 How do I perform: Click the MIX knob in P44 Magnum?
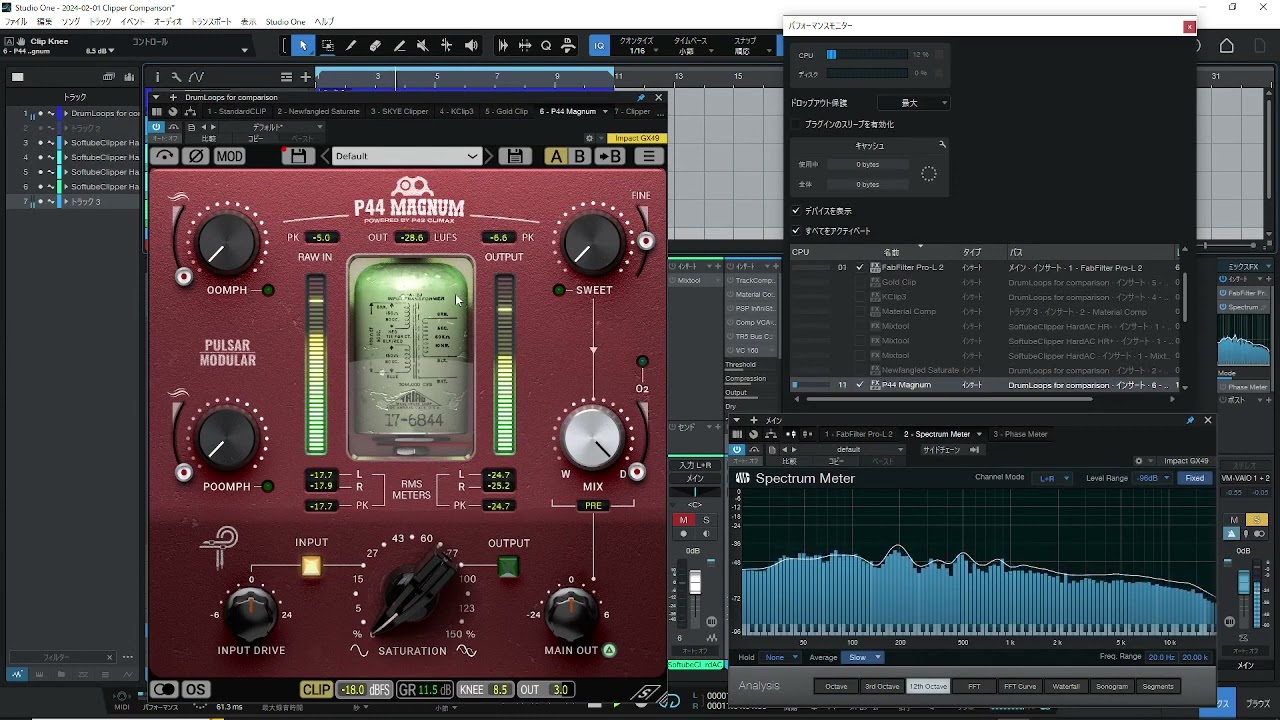pyautogui.click(x=593, y=438)
